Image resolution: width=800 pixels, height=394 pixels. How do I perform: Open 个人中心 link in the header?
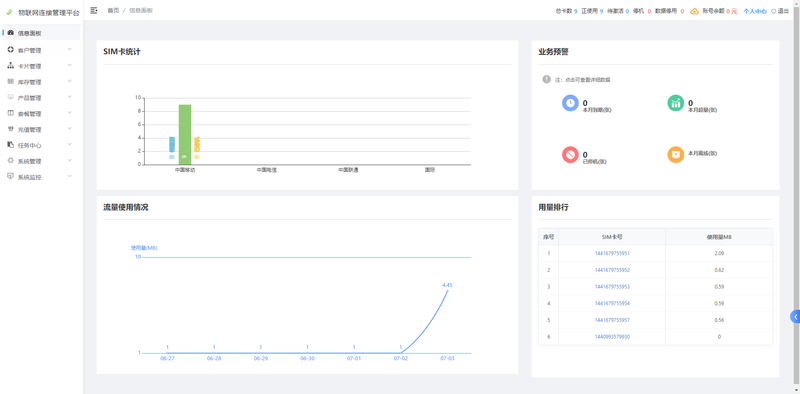pyautogui.click(x=755, y=11)
